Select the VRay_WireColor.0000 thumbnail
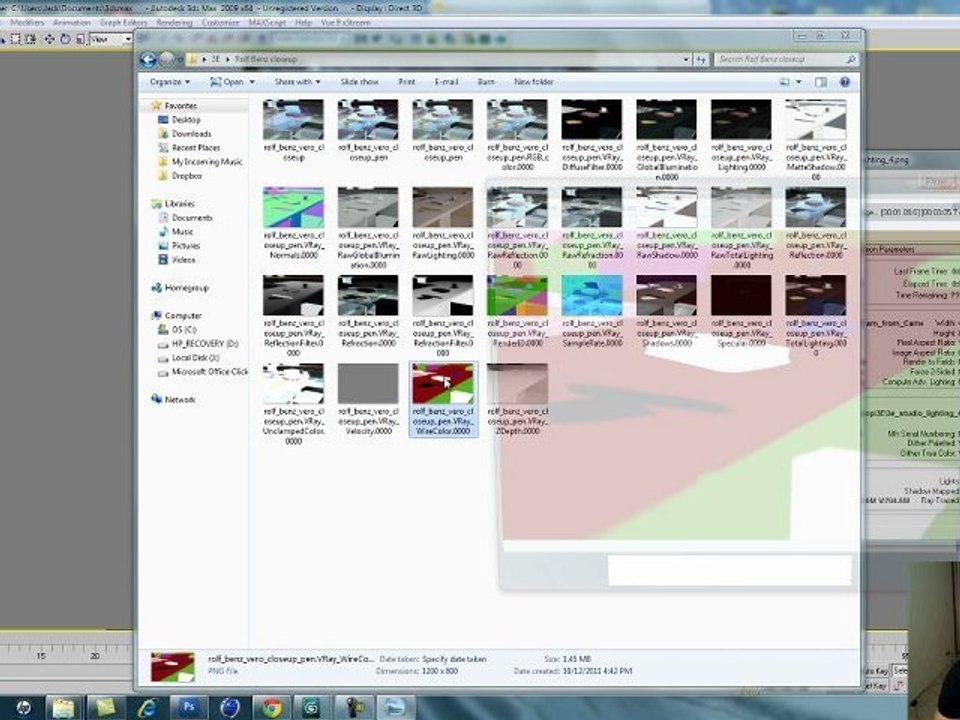 point(443,383)
